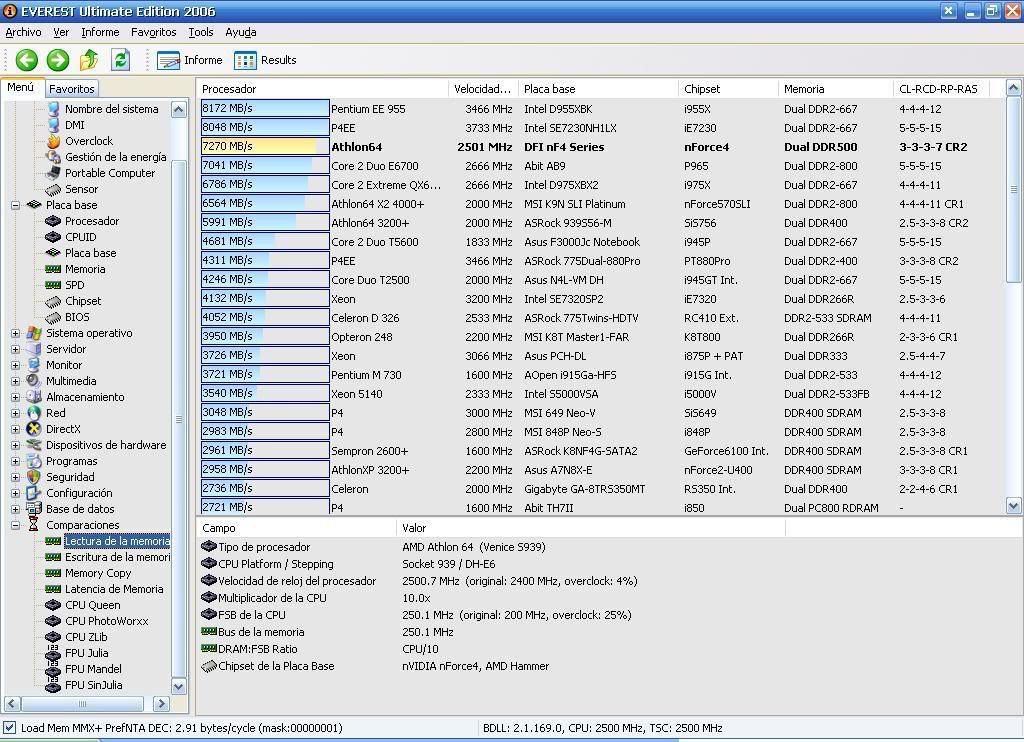The width and height of the screenshot is (1024, 742).
Task: Sort by the Placa base column header
Action: tap(599, 89)
